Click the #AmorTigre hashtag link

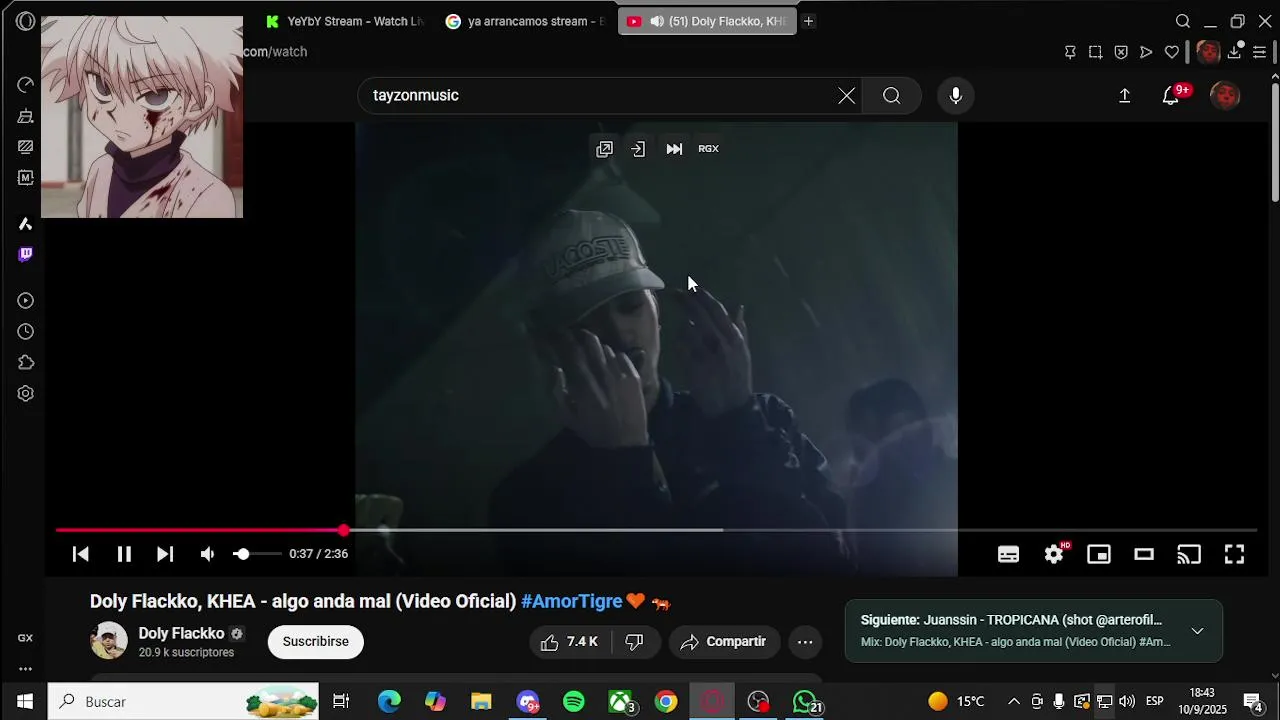coord(571,601)
